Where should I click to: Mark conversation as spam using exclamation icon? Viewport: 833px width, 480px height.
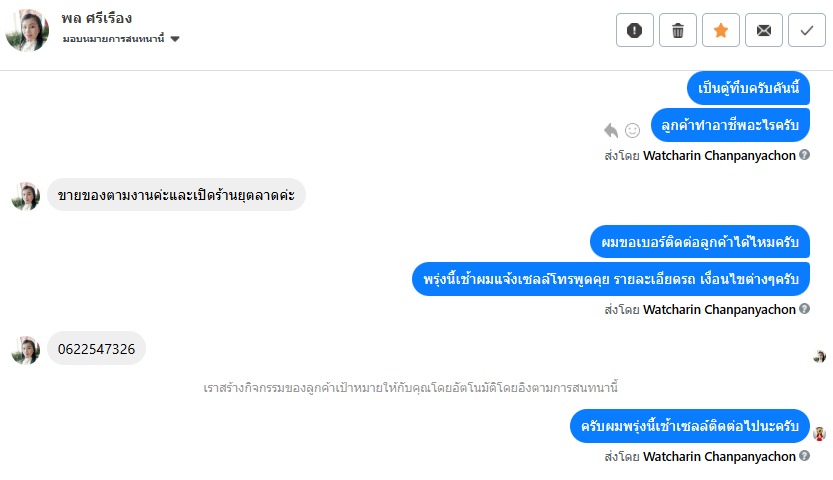coord(635,30)
